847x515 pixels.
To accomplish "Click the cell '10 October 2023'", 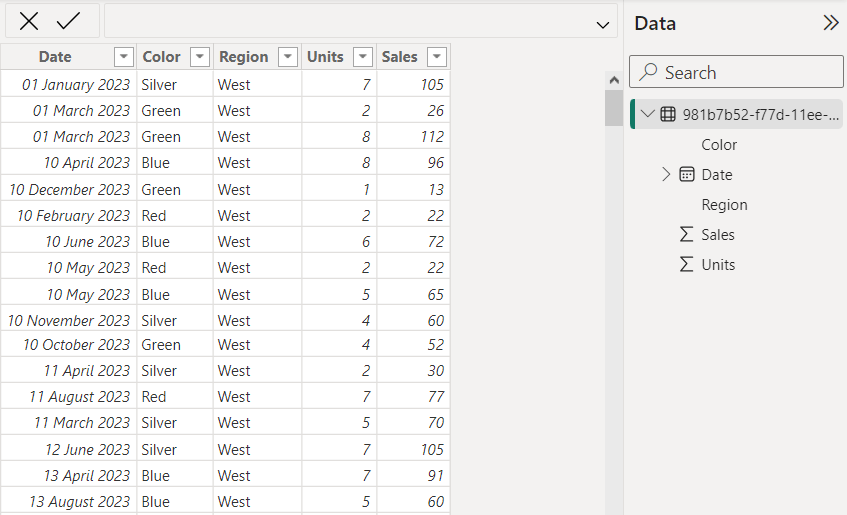I will [69, 344].
